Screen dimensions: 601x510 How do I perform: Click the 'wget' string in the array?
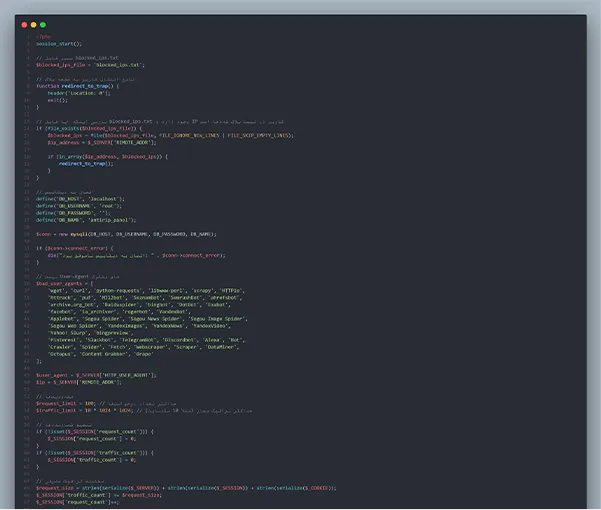(56, 291)
